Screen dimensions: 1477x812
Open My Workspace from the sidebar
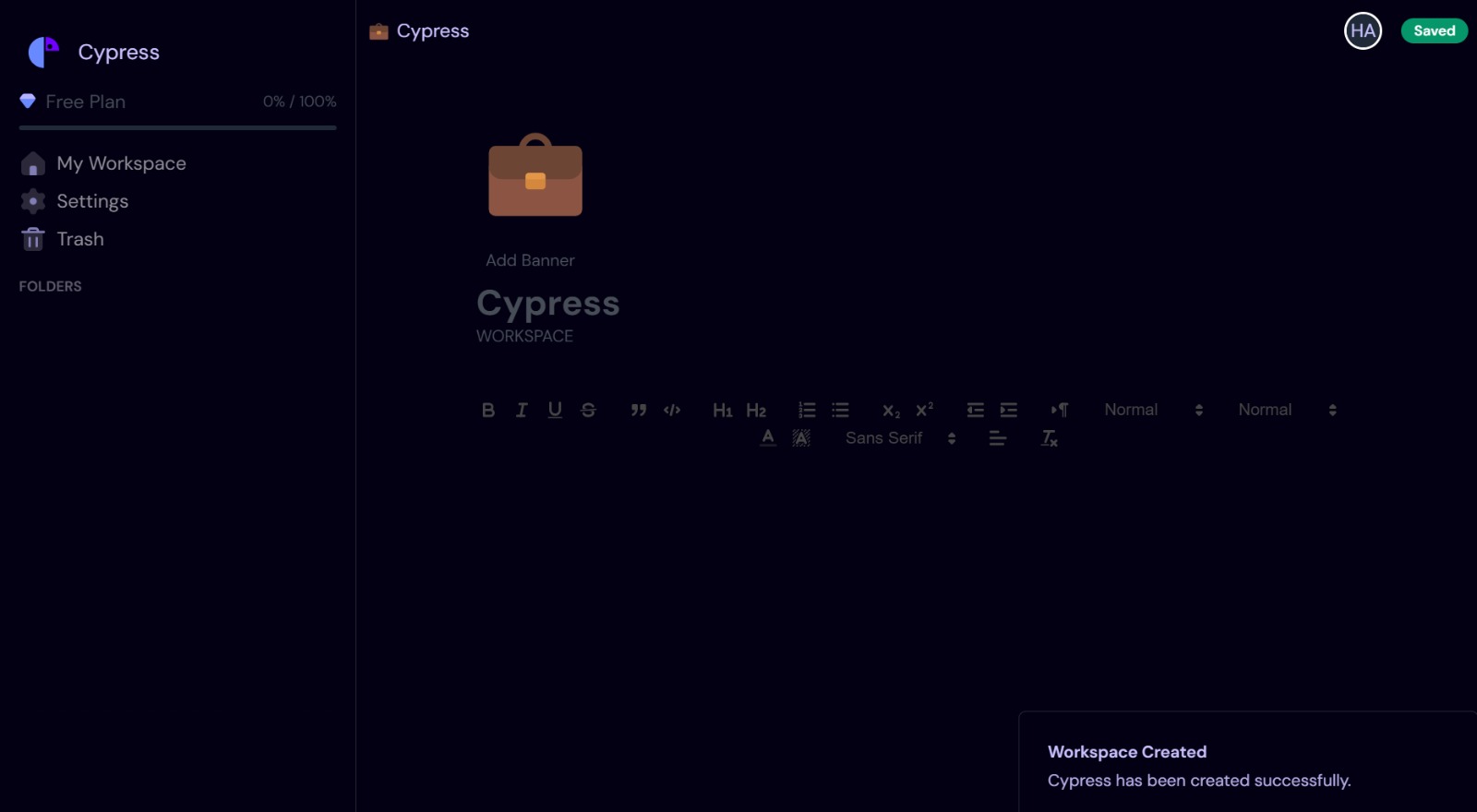pos(121,163)
